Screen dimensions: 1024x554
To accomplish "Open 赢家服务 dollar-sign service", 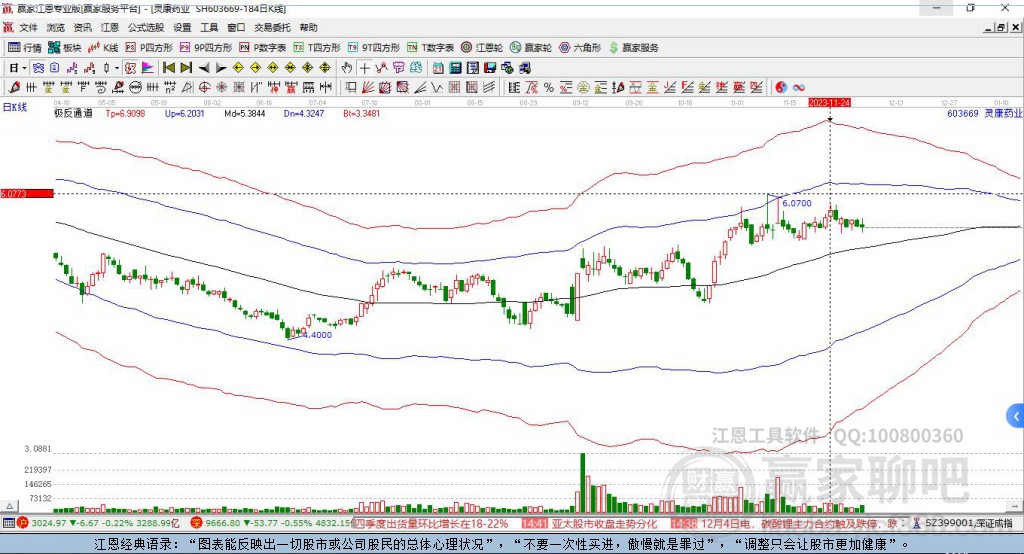I will (x=633, y=48).
